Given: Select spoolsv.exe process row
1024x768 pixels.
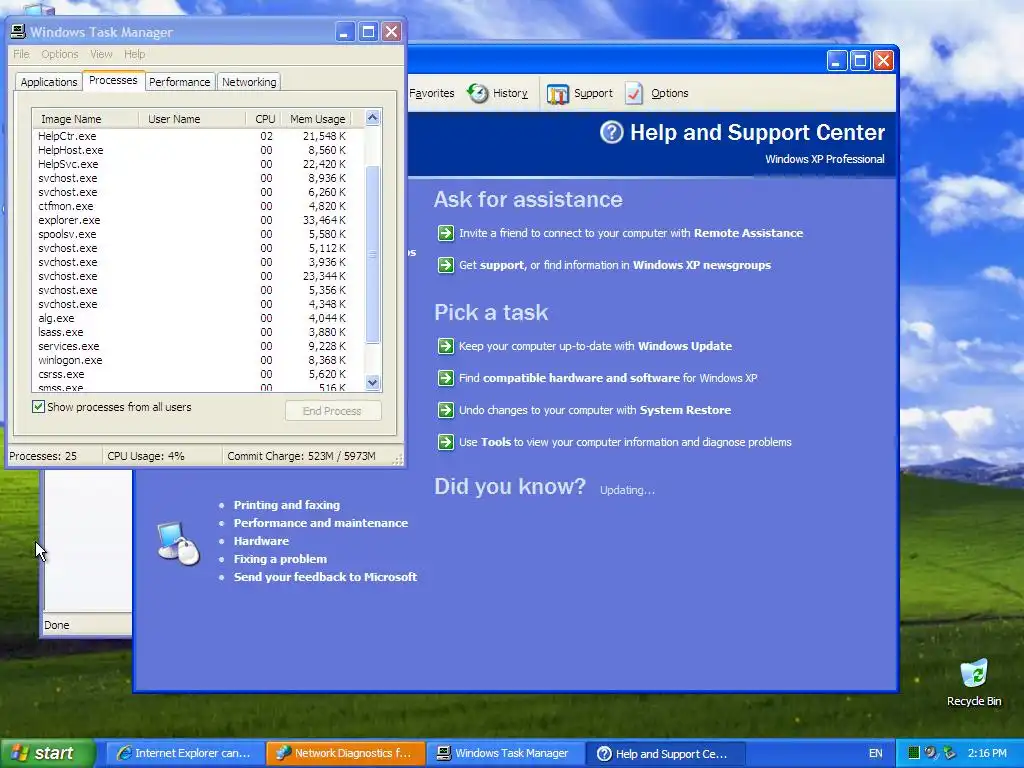Looking at the screenshot, I should point(197,234).
